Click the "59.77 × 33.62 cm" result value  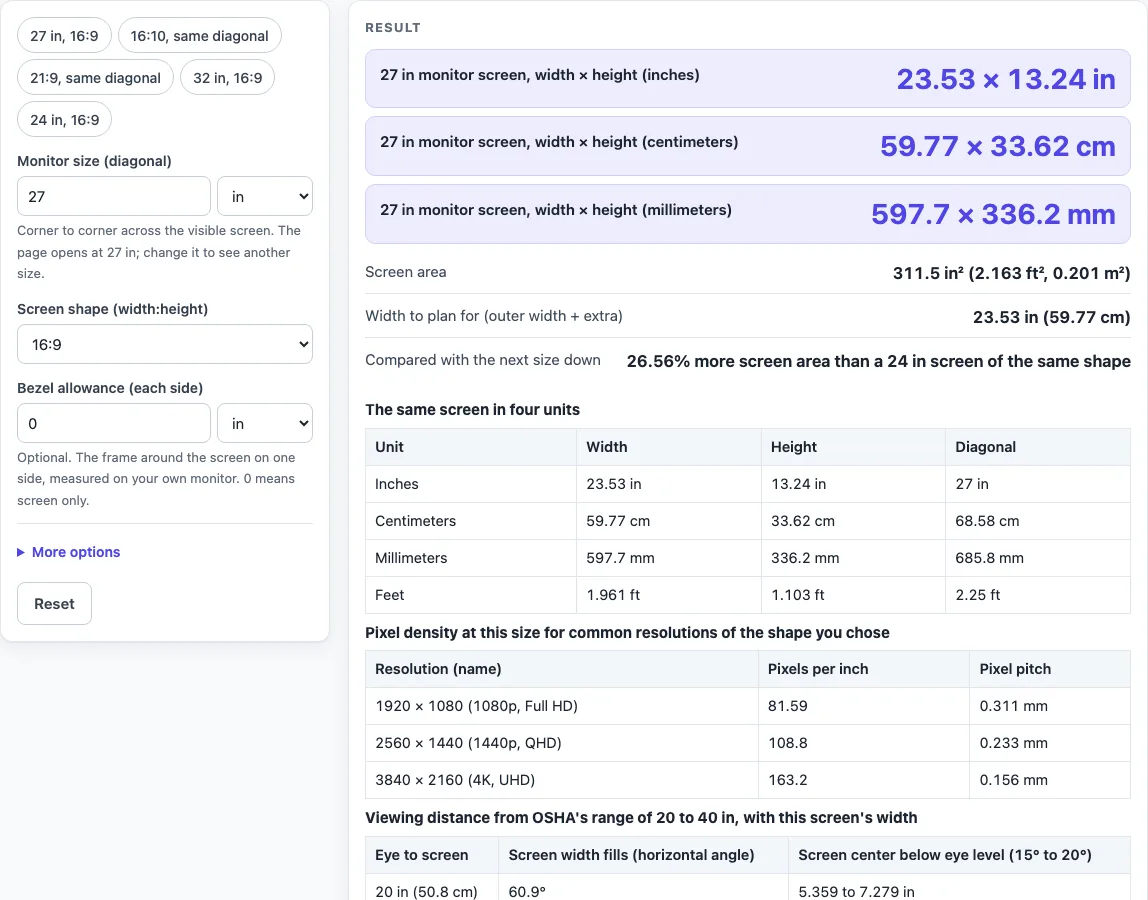(x=998, y=146)
